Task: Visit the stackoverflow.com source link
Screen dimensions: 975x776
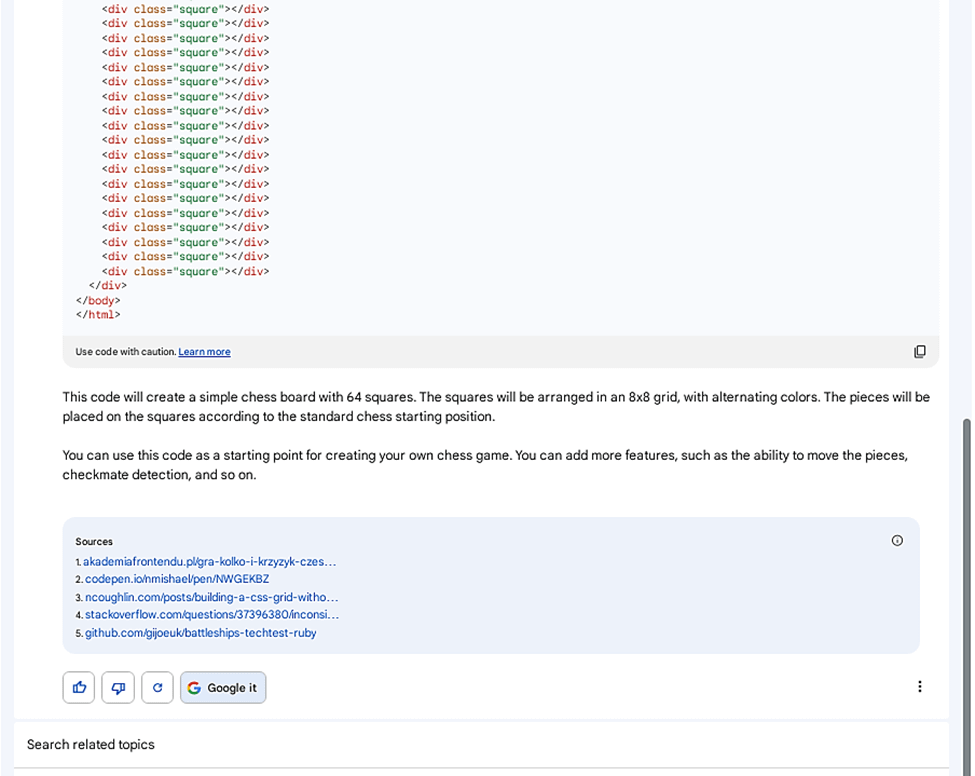Action: click(x=211, y=615)
